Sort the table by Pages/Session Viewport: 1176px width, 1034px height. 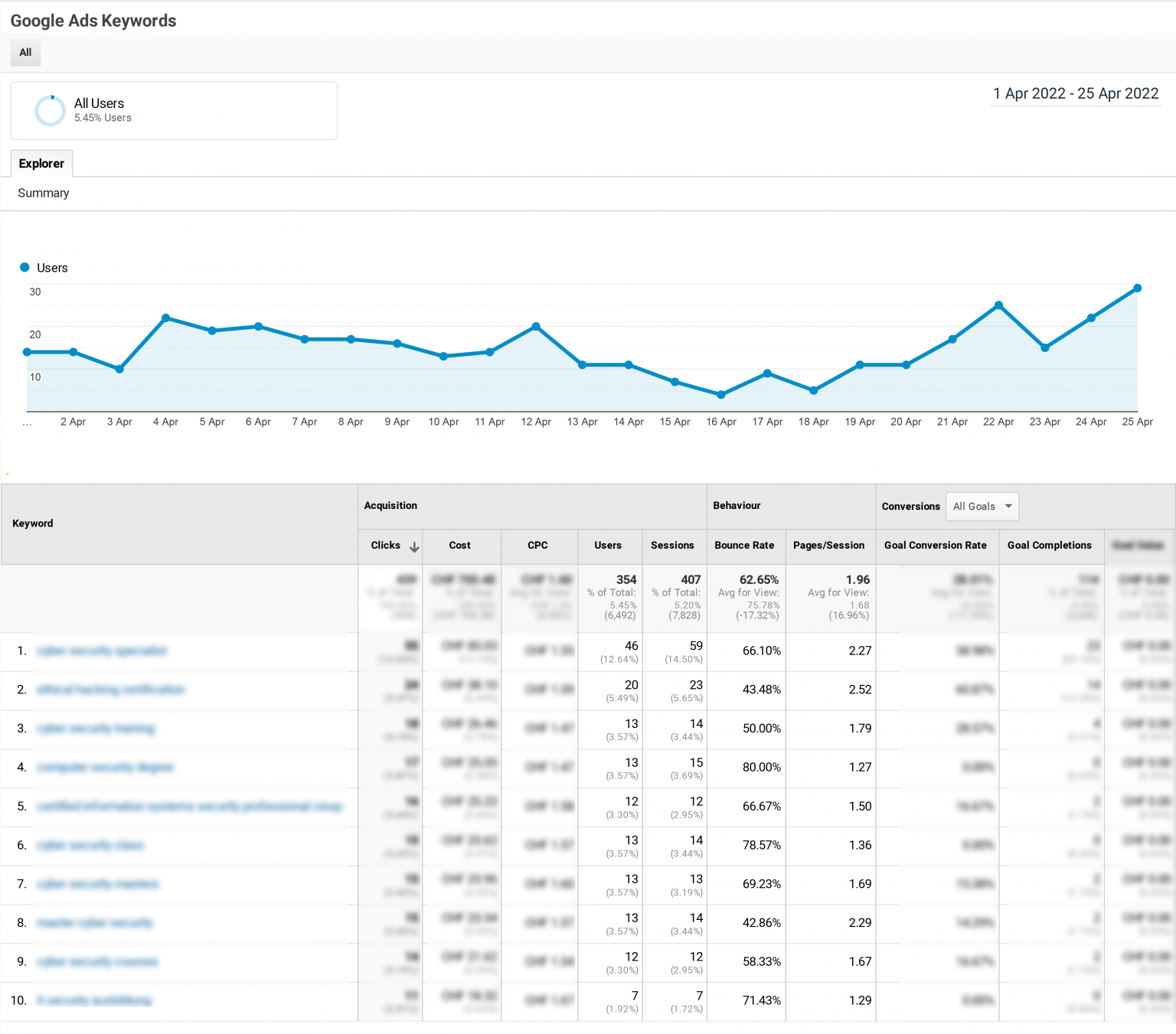coord(829,546)
